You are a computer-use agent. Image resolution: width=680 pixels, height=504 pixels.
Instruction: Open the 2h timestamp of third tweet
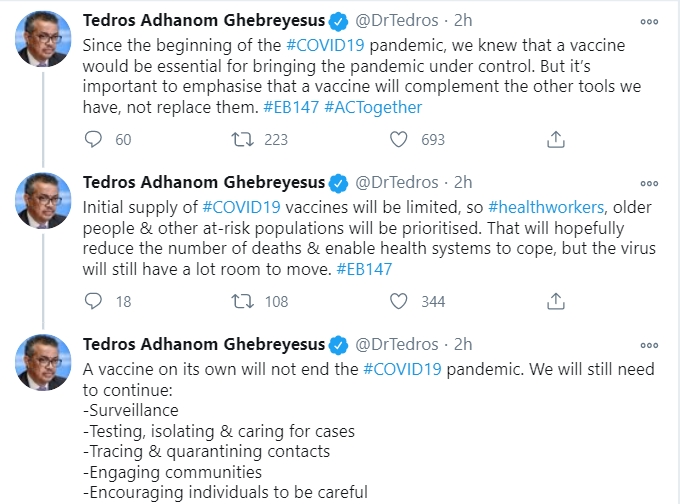click(463, 344)
